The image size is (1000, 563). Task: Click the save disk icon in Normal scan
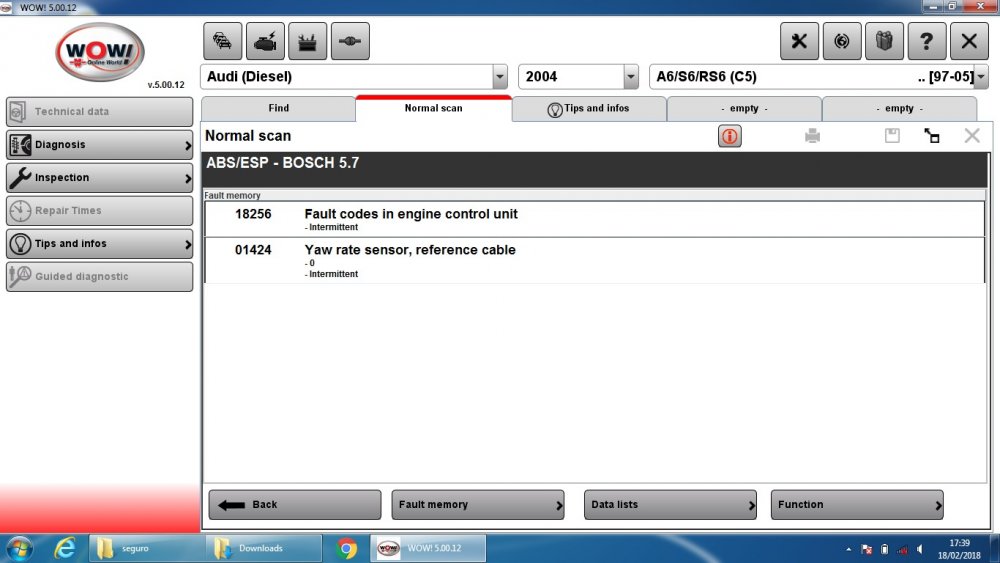892,135
